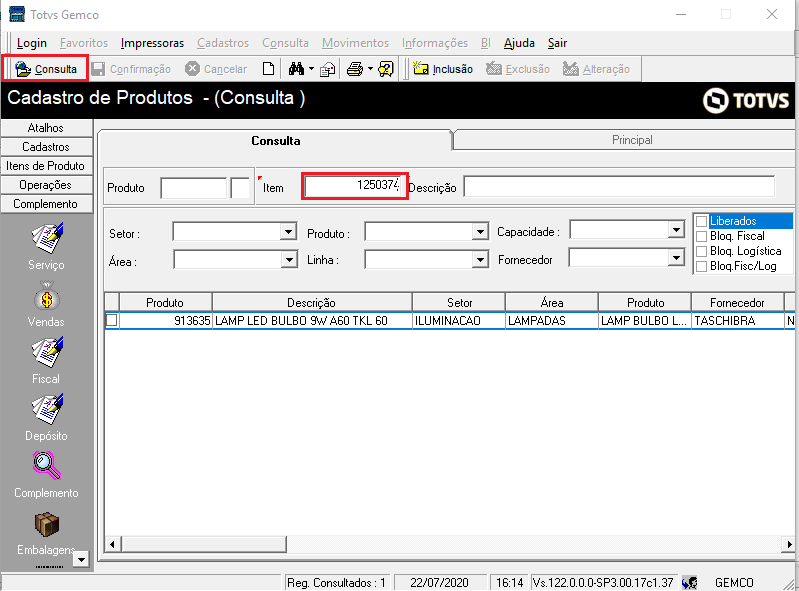
Task: Check the Liberados checkbox
Action: 702,221
